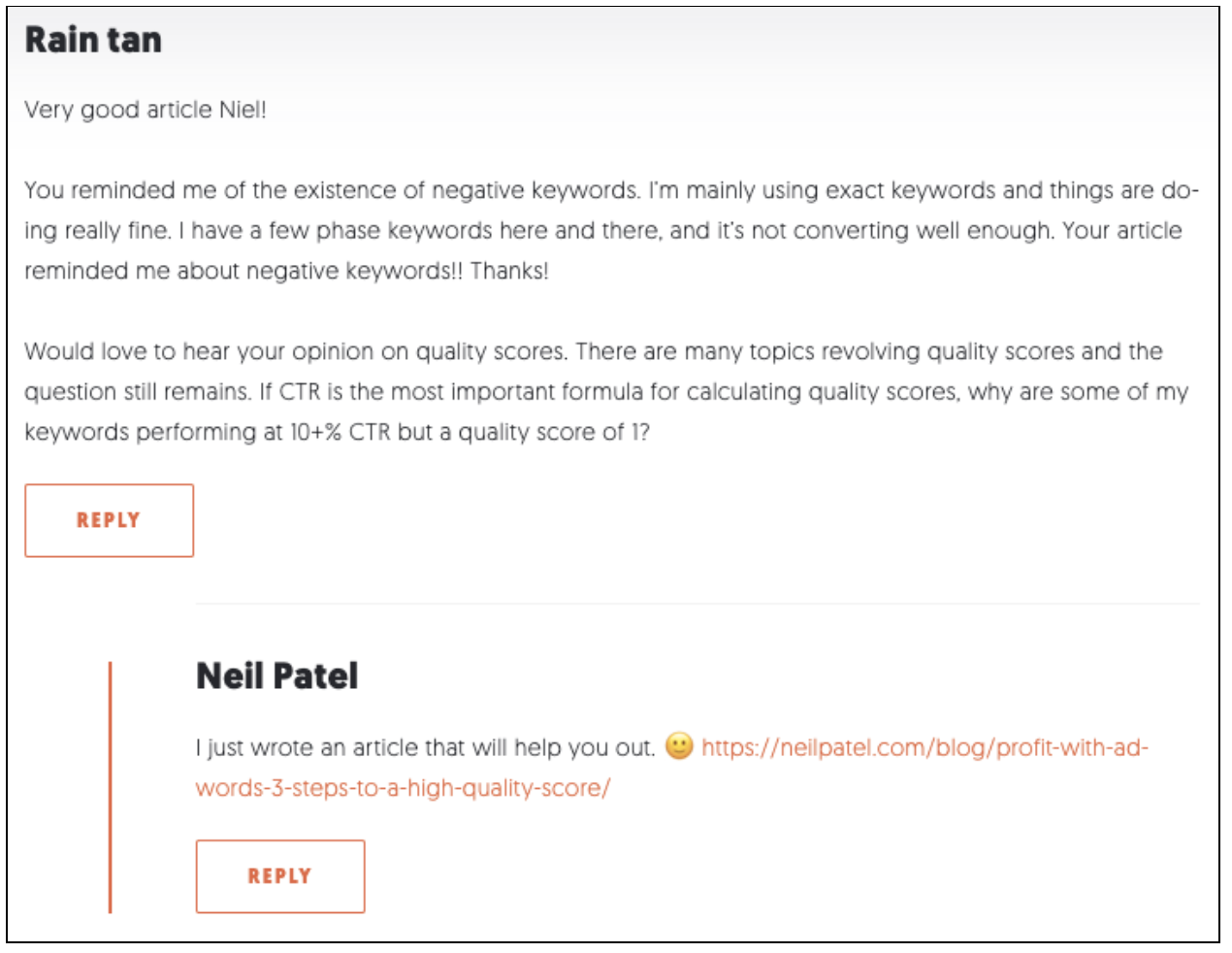Click the Neil Patel author name
This screenshot has height=953, width=1232.
click(x=277, y=675)
